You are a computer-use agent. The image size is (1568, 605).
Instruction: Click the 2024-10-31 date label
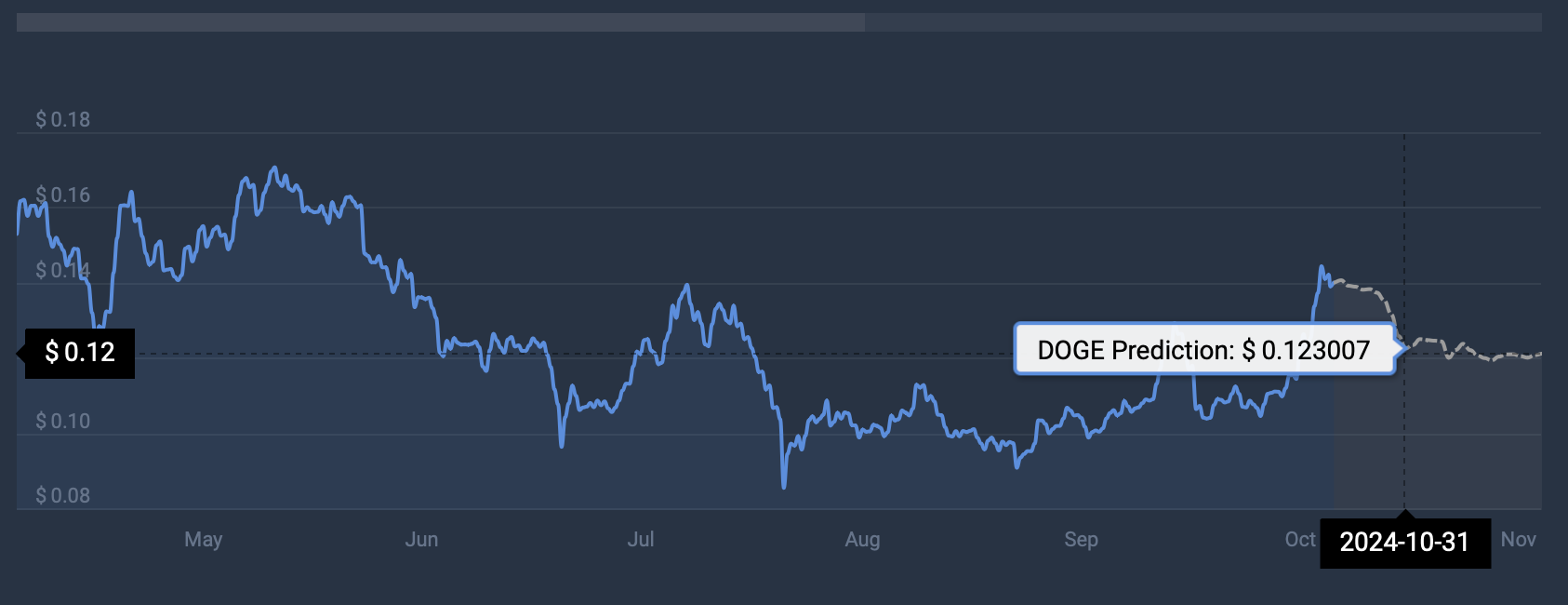point(1404,543)
